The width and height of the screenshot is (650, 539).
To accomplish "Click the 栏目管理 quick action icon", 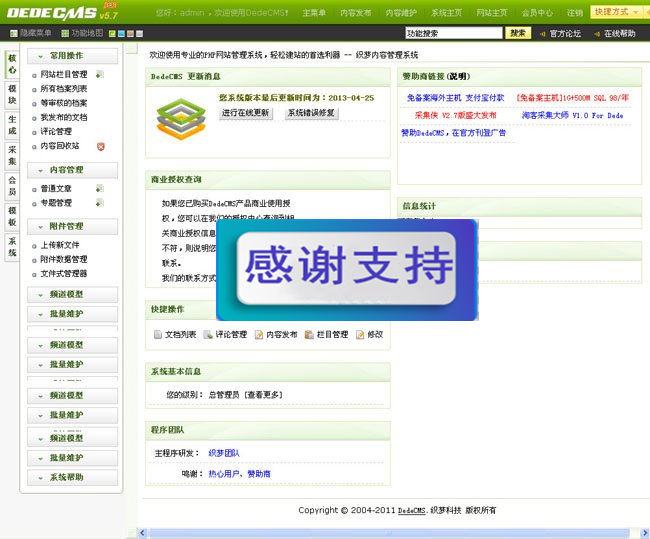I will 309,335.
